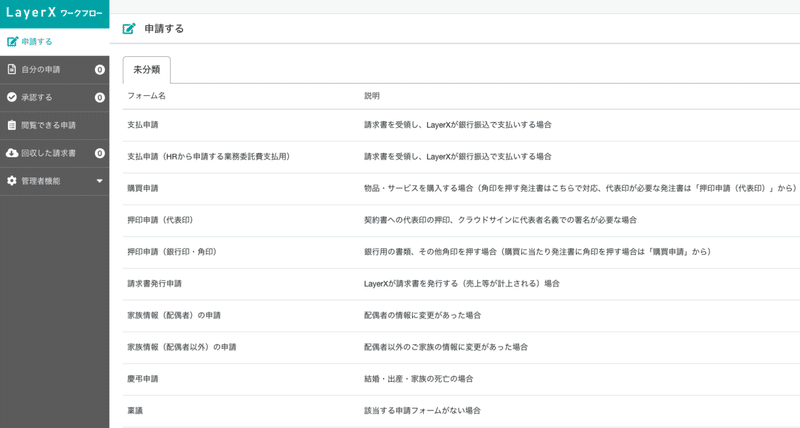Open 申請する in the sidebar
800x428 pixels.
[x=55, y=42]
